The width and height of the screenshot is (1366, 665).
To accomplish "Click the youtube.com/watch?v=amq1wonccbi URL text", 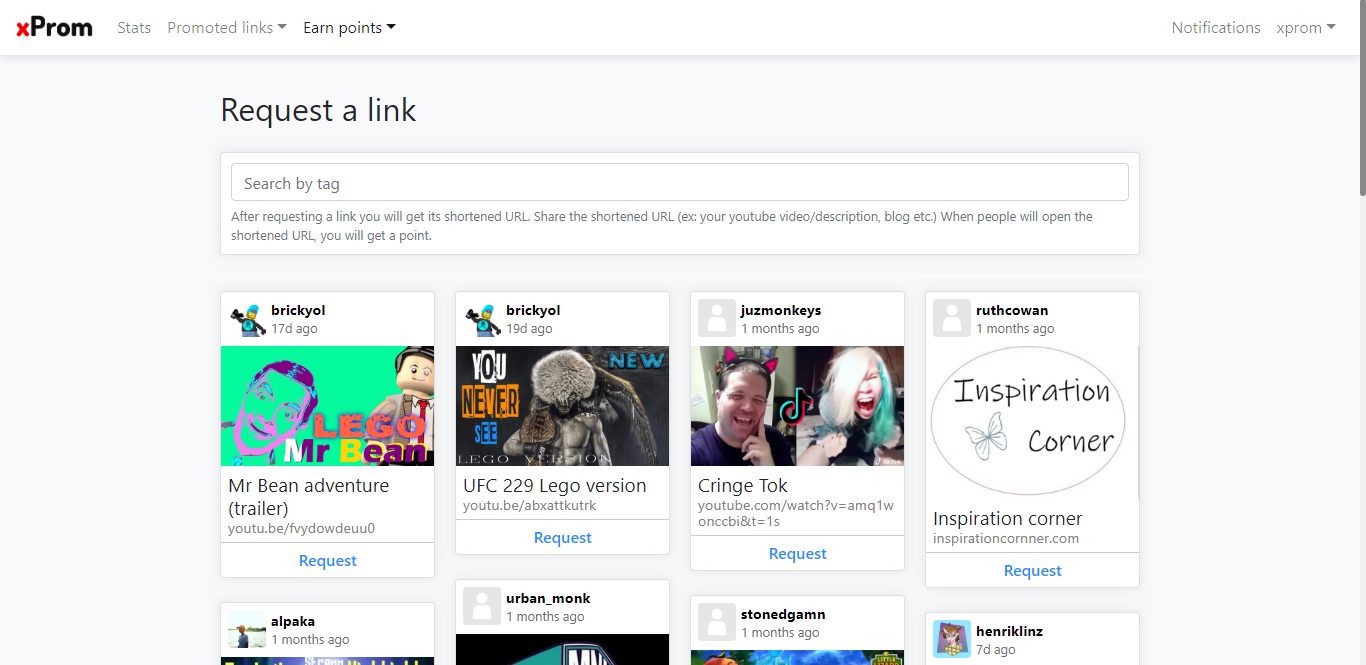I will [796, 513].
